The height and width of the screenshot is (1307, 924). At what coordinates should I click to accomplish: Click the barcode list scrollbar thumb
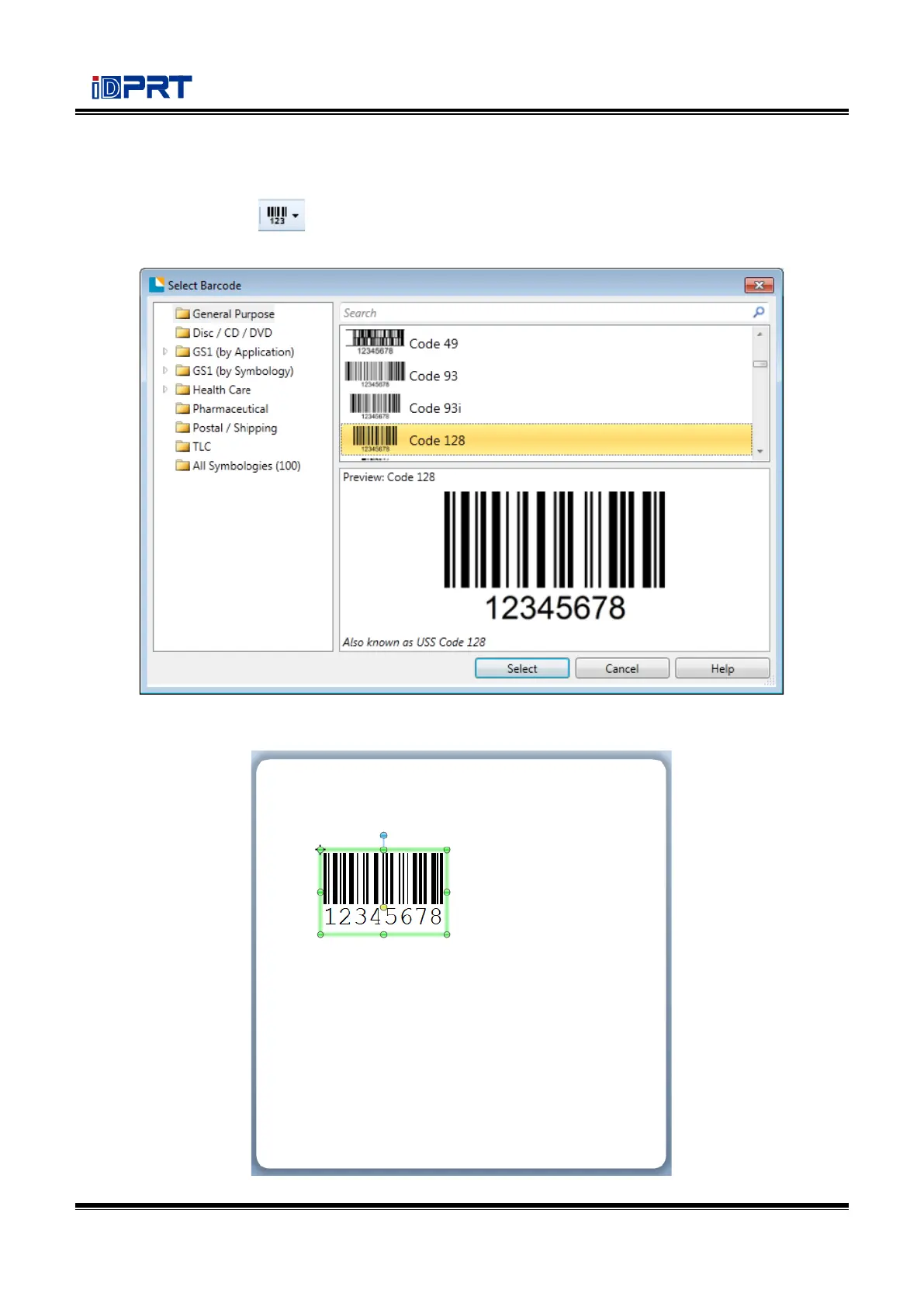click(x=760, y=364)
